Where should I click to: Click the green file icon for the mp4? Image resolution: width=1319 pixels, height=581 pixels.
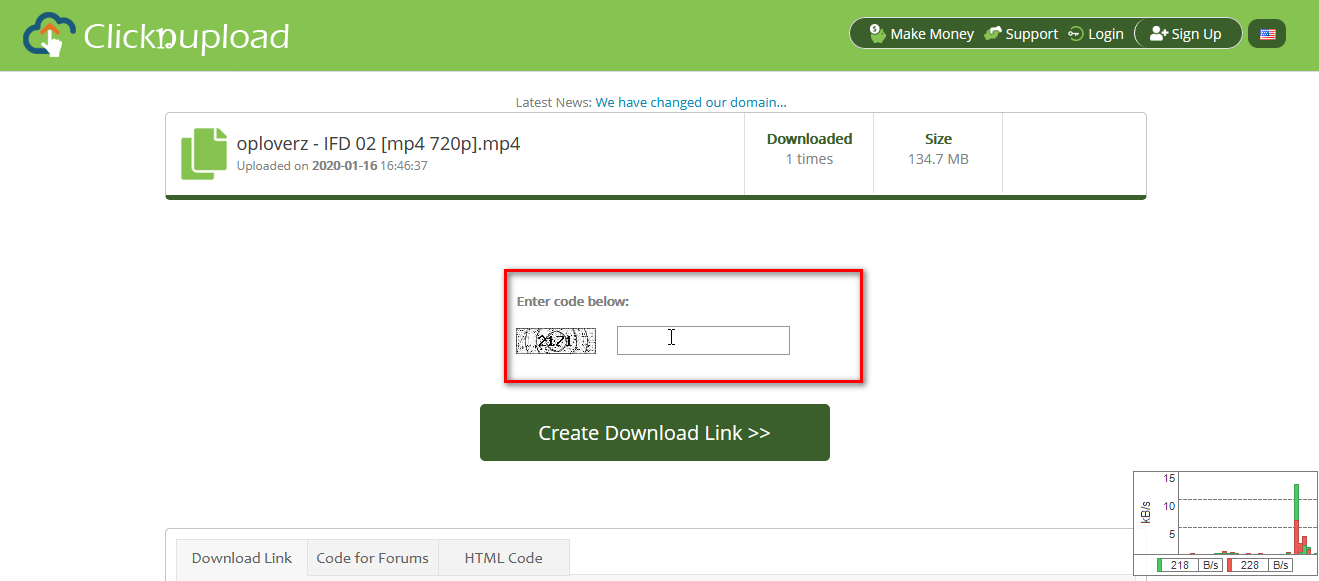coord(203,152)
